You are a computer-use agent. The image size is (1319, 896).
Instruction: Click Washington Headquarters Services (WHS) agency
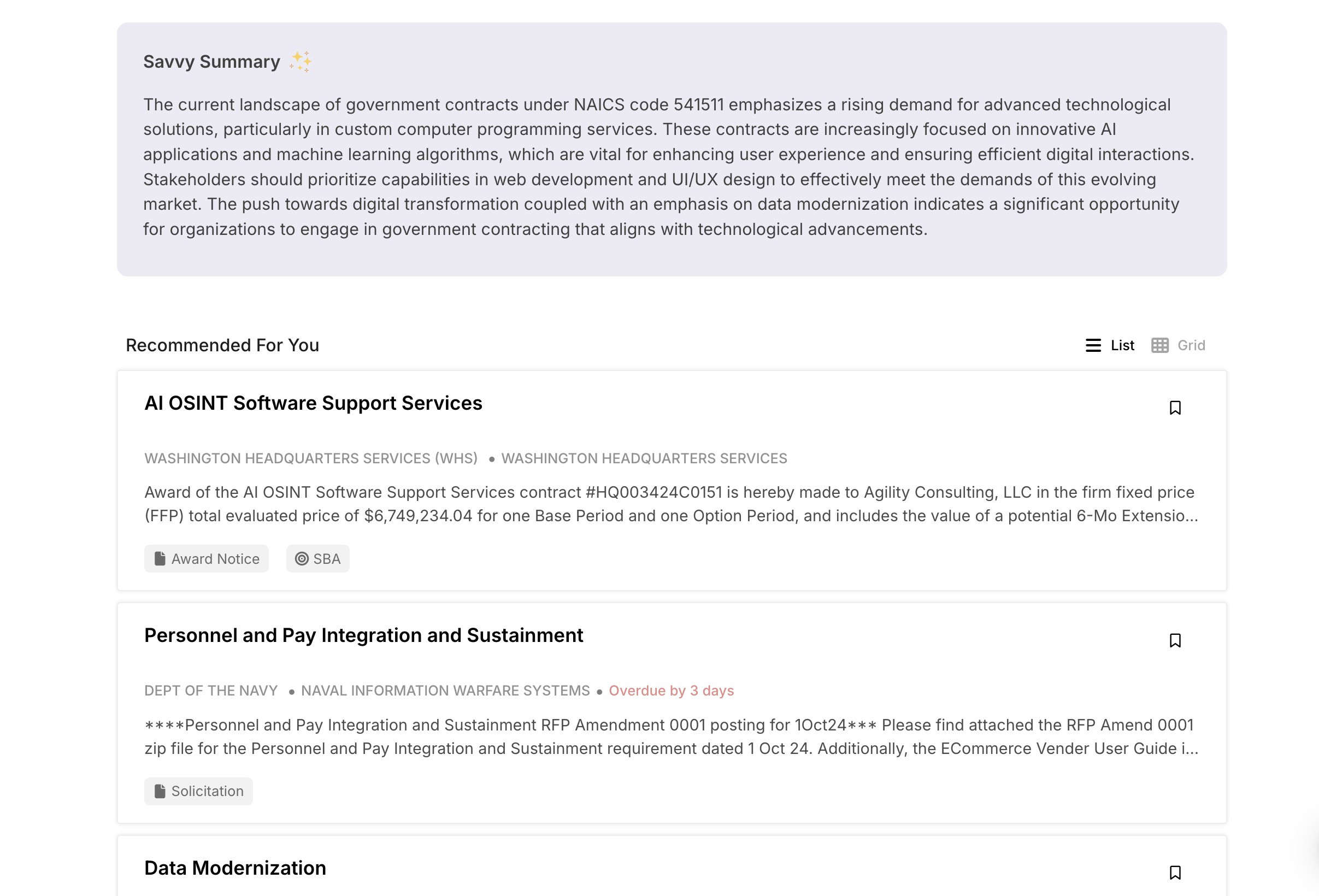(310, 458)
